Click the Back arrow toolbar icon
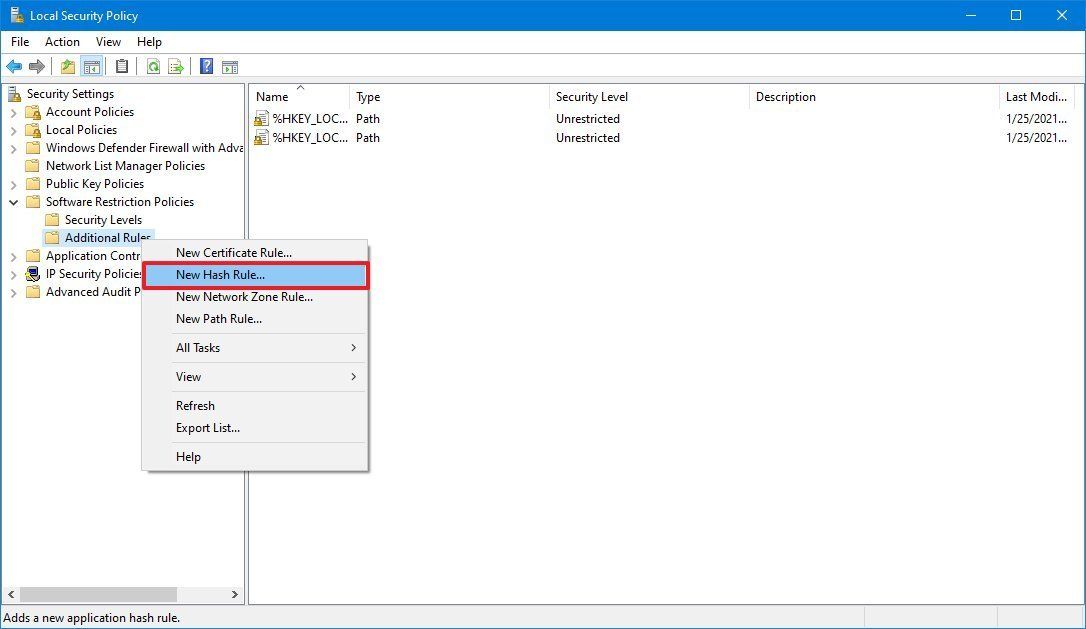 click(x=14, y=67)
